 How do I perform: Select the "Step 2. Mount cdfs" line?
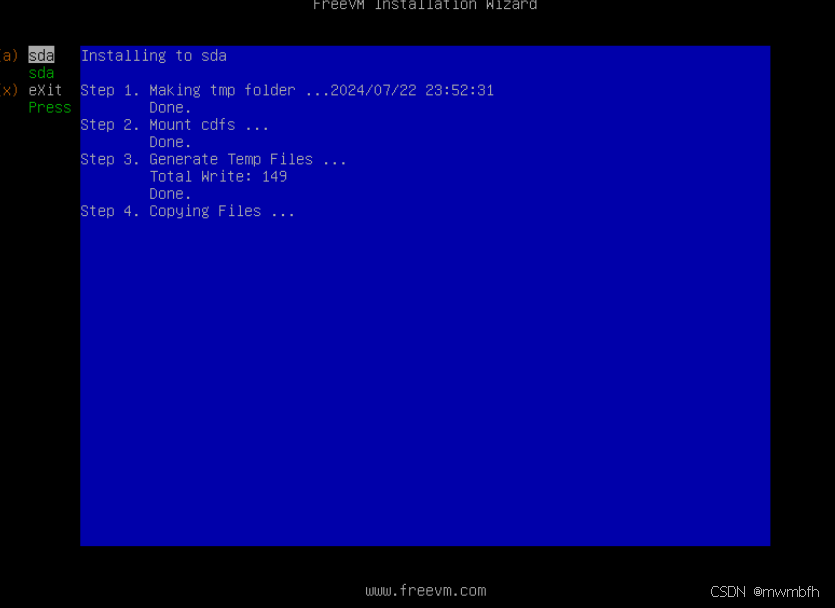click(x=175, y=125)
